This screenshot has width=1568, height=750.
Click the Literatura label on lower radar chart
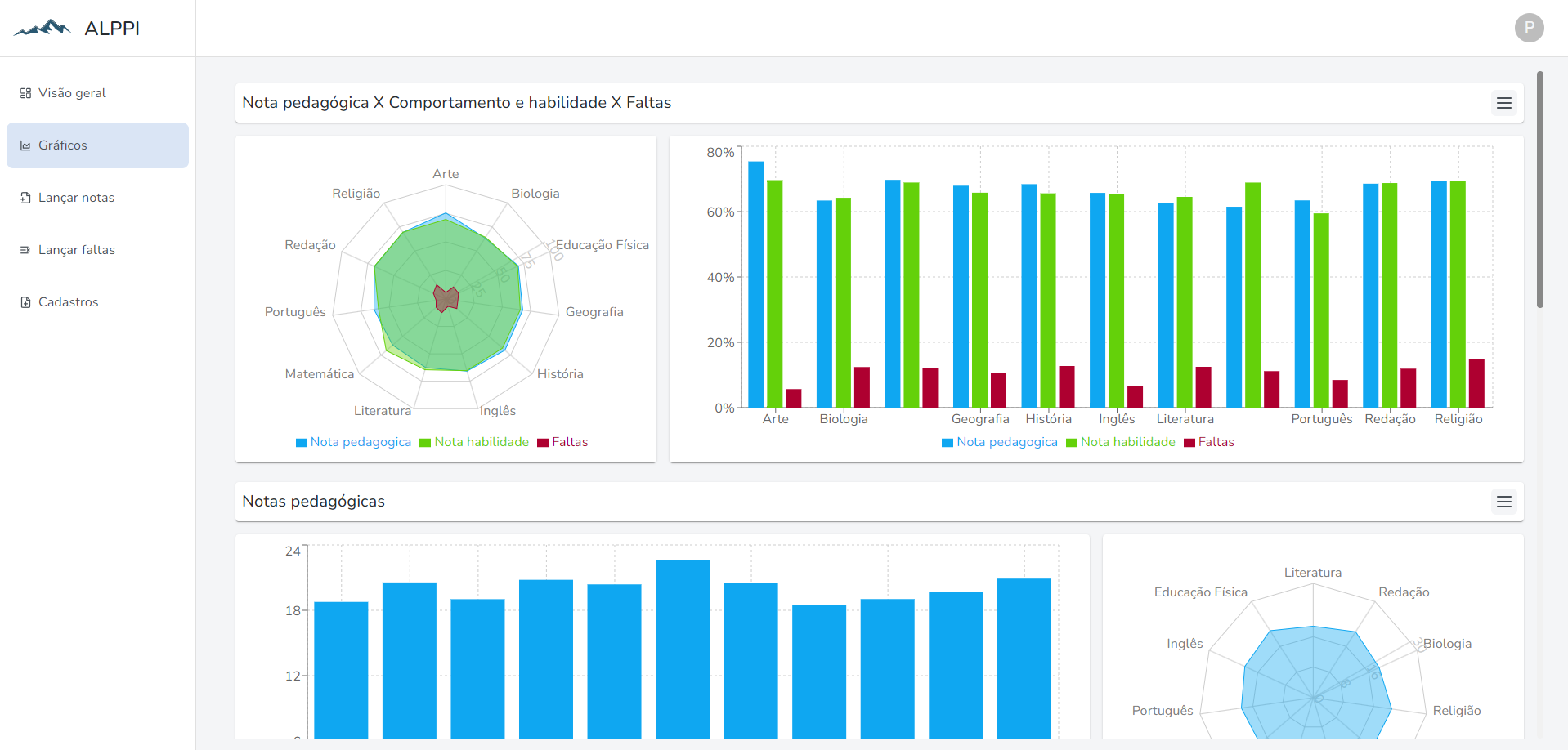(1313, 573)
